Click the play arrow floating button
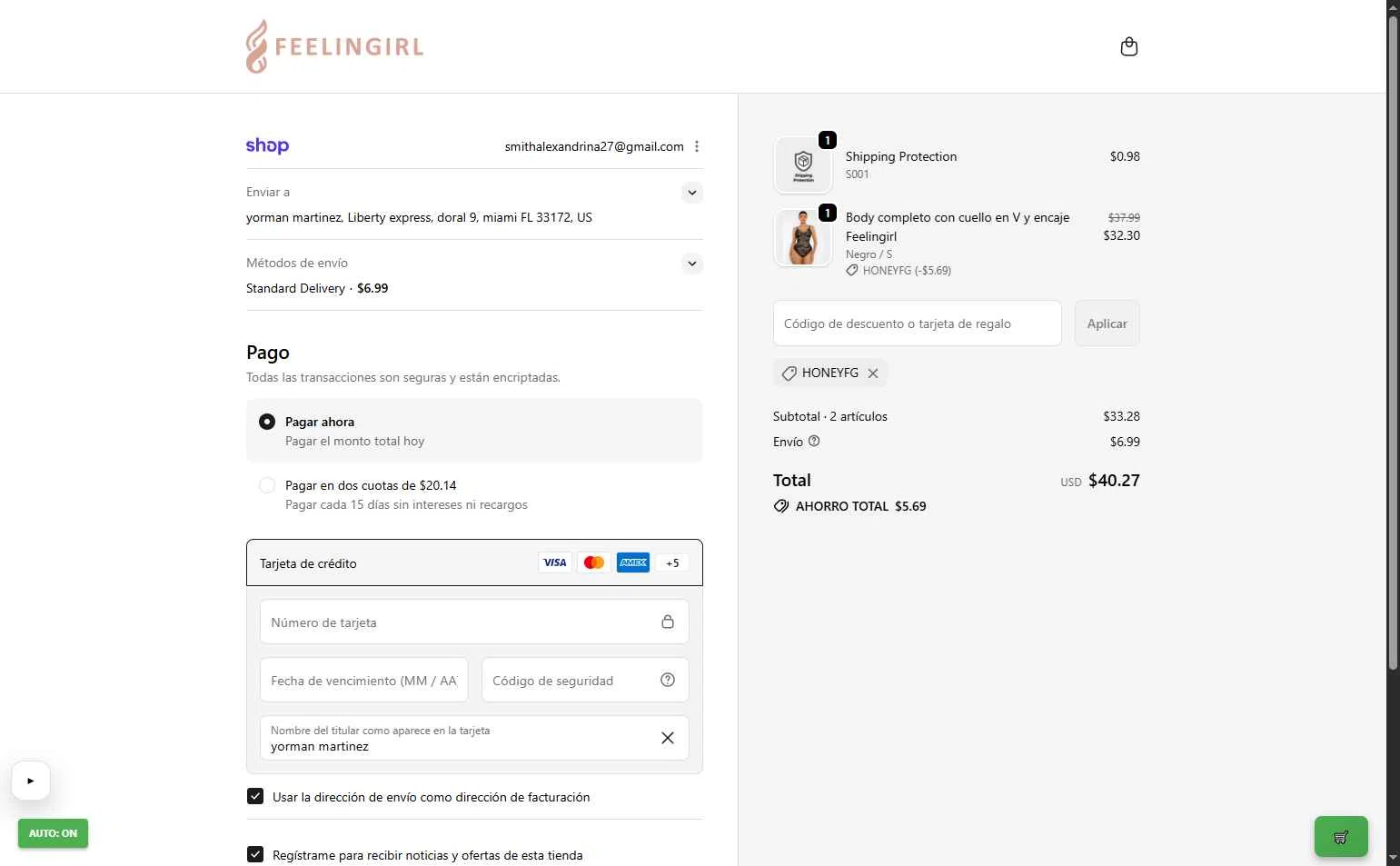1400x866 pixels. 31,781
